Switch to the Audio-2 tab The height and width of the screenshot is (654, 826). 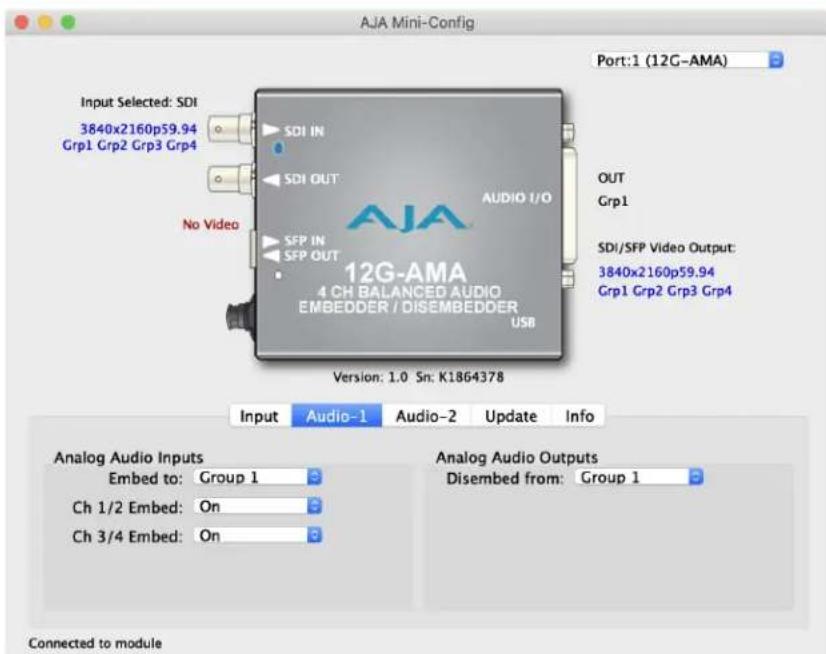(426, 416)
